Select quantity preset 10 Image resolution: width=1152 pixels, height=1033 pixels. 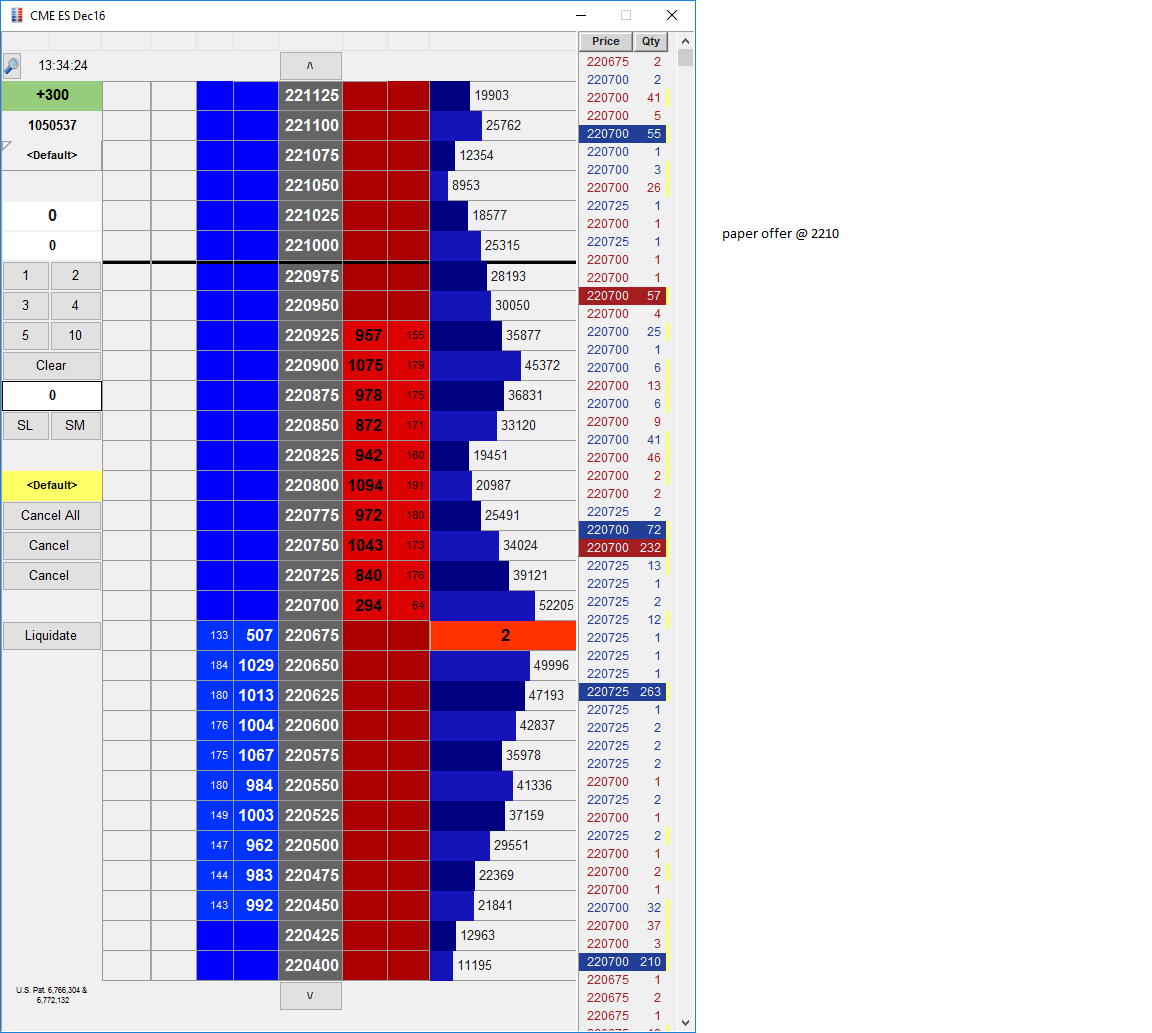point(75,336)
